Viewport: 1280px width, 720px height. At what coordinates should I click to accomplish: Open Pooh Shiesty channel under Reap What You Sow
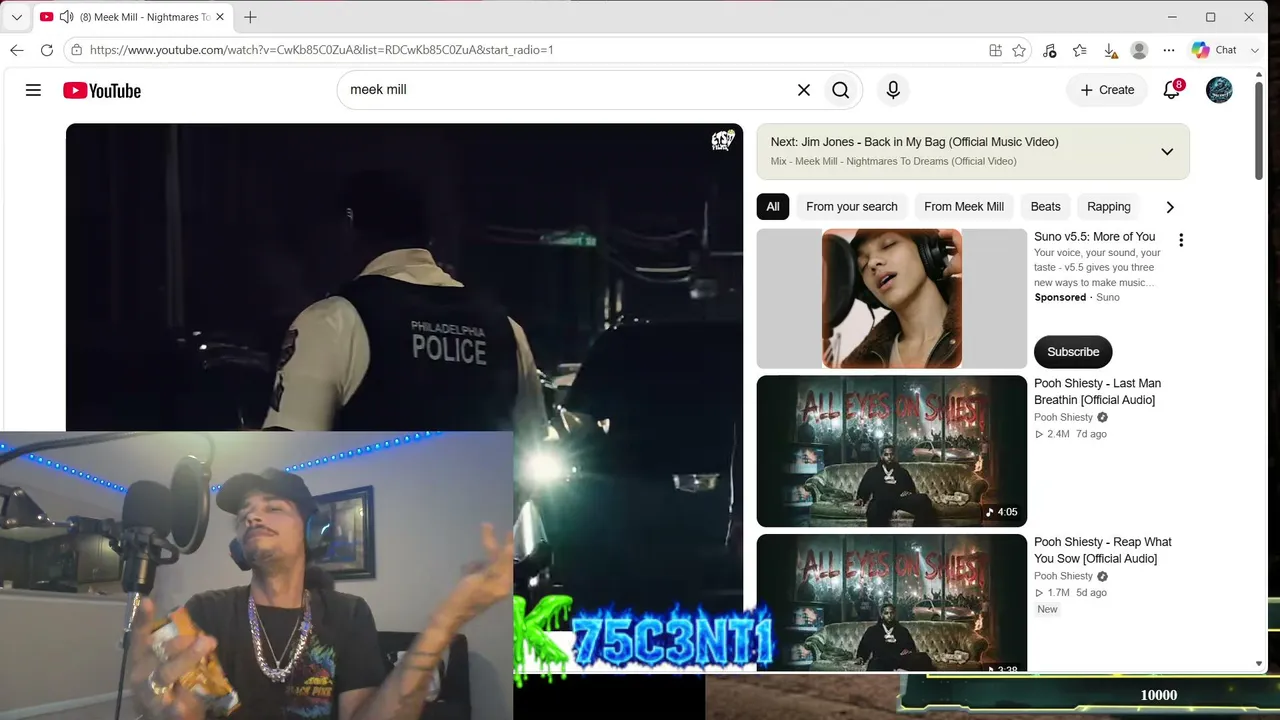tap(1063, 576)
